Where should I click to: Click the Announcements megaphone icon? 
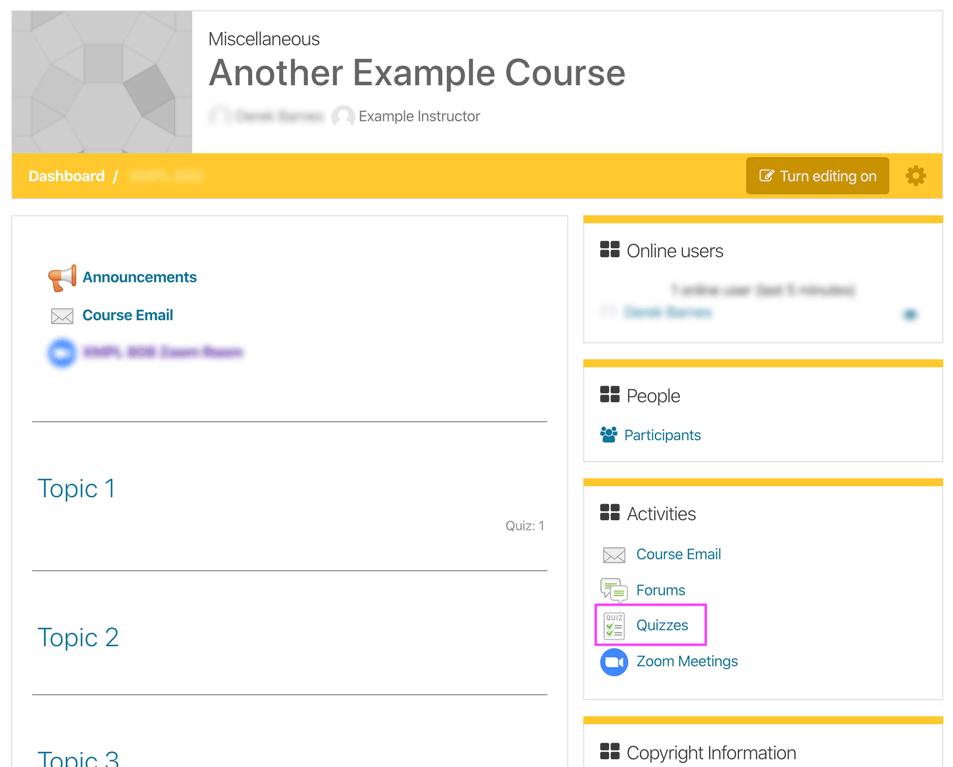tap(62, 276)
